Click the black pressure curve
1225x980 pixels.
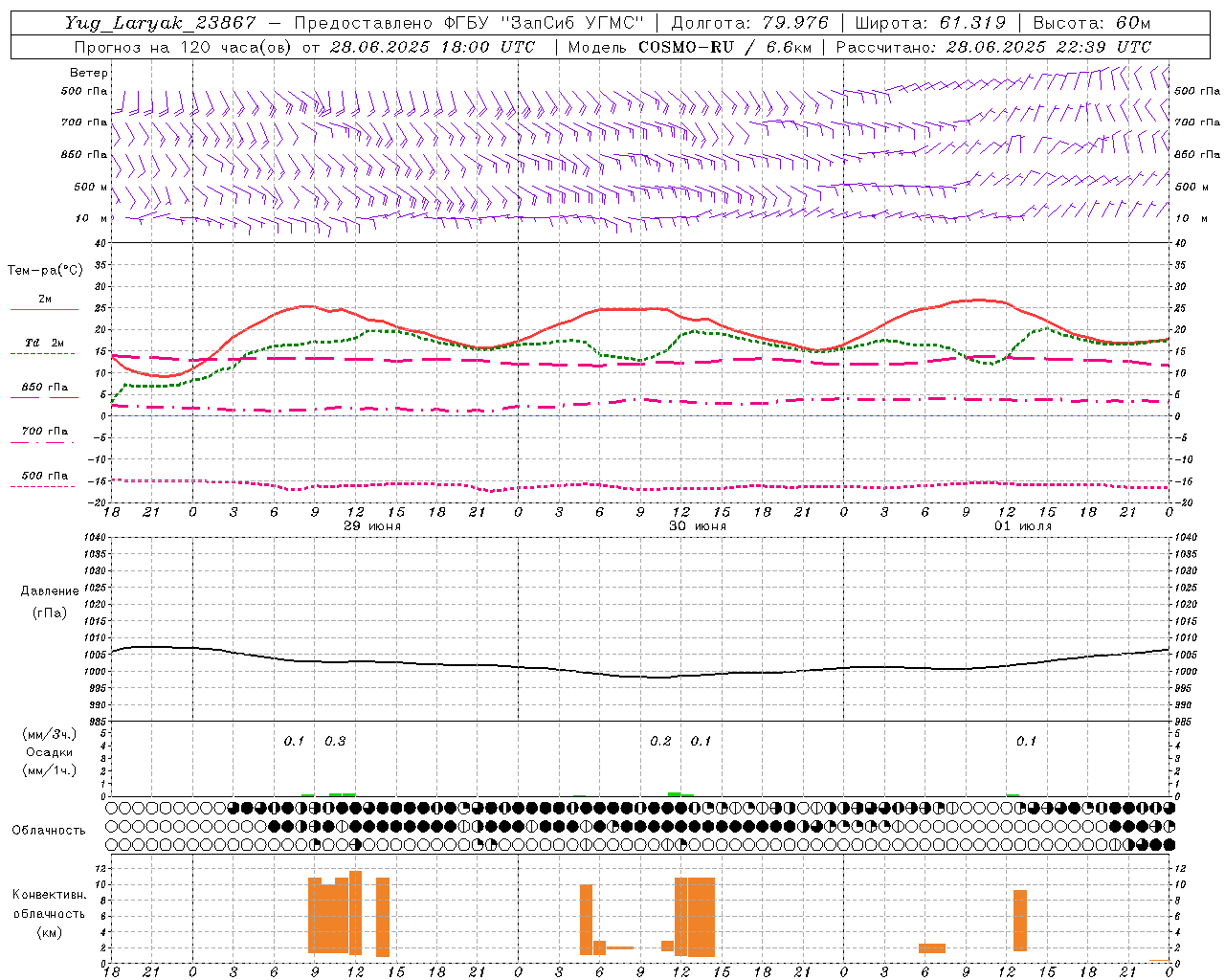click(639, 677)
